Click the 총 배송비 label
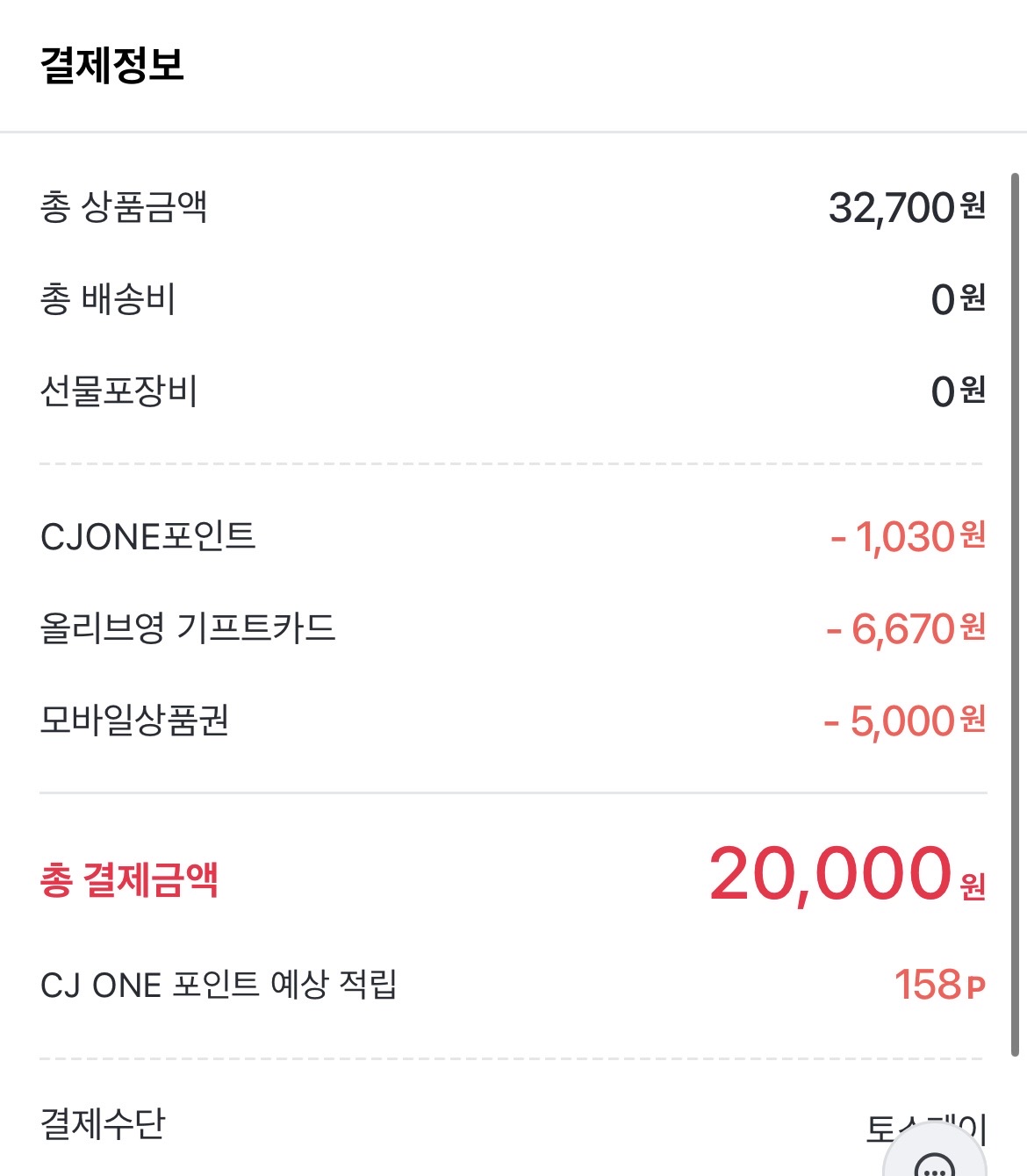 click(x=108, y=299)
